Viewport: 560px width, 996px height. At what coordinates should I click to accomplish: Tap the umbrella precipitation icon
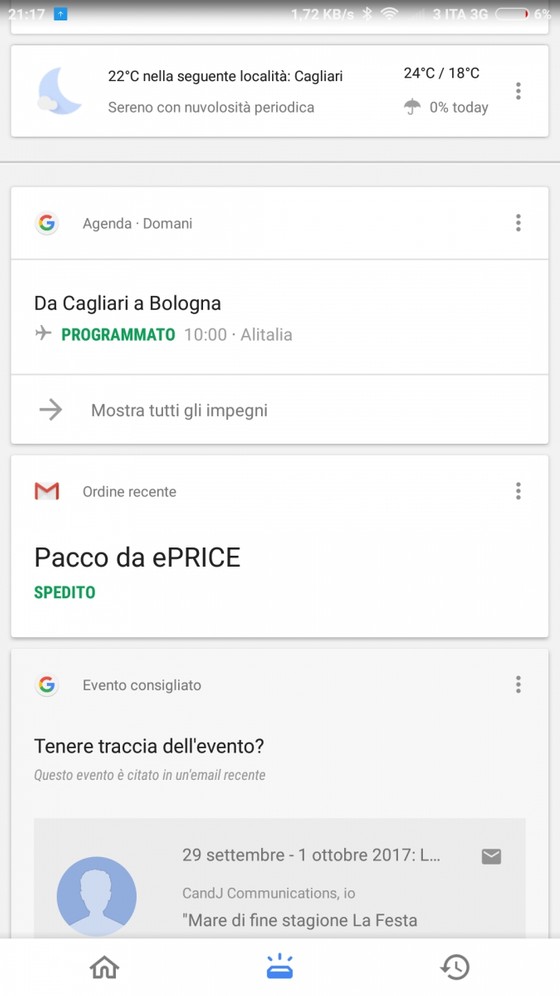(x=412, y=107)
